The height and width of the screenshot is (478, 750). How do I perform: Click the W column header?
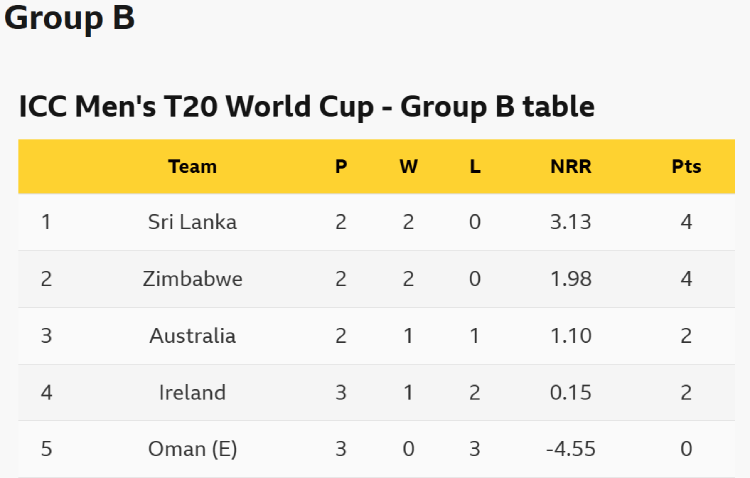[x=408, y=167]
